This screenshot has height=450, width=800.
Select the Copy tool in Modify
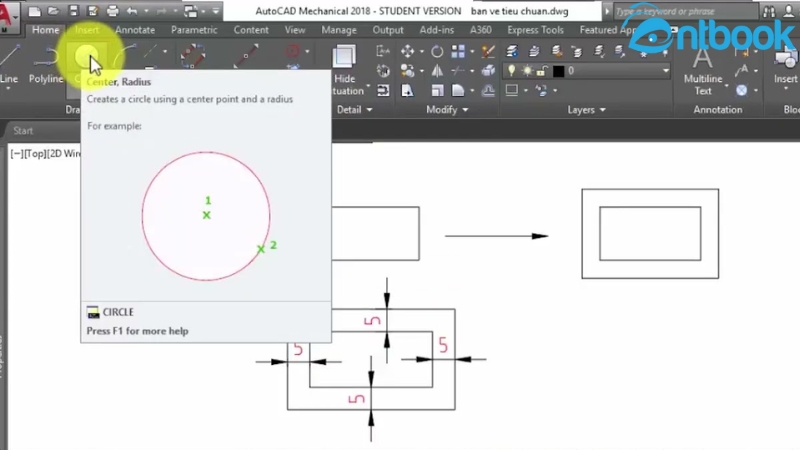407,70
